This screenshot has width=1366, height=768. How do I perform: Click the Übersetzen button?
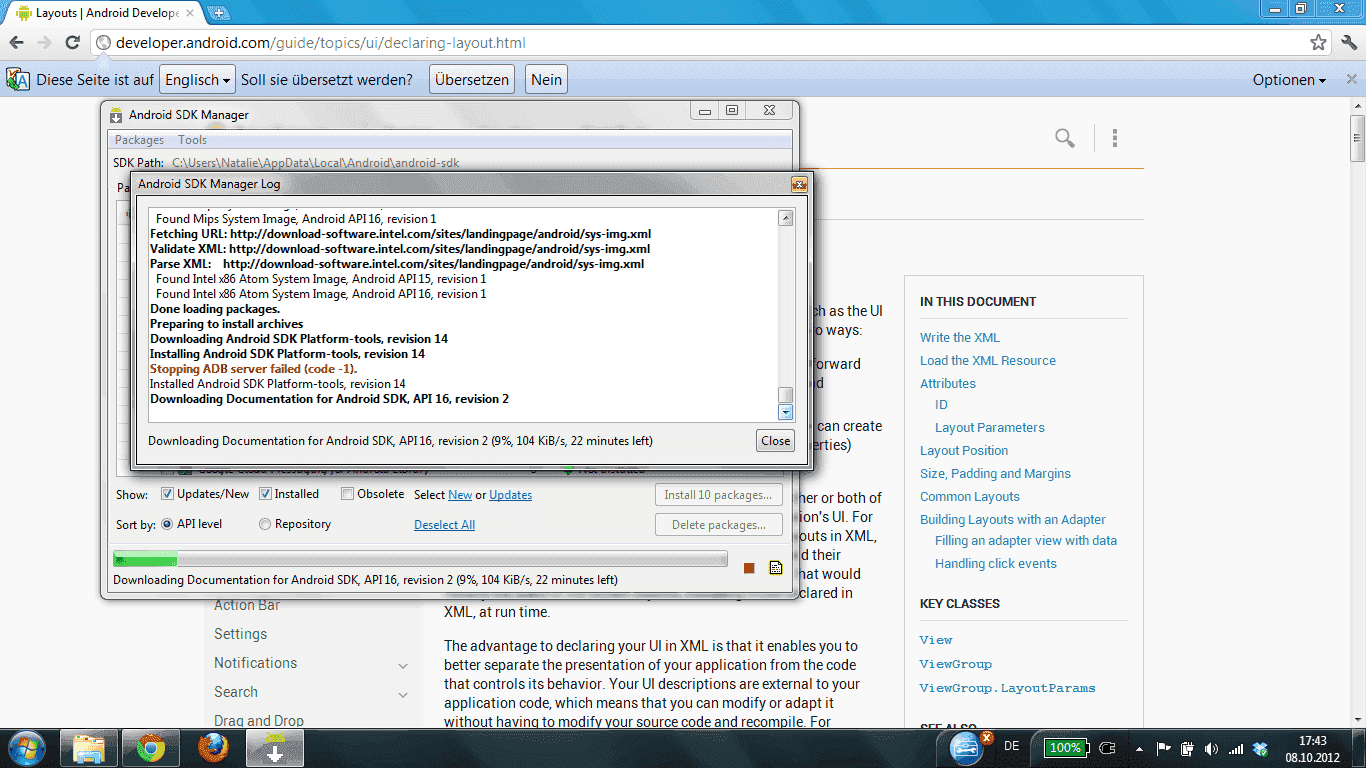(x=472, y=80)
